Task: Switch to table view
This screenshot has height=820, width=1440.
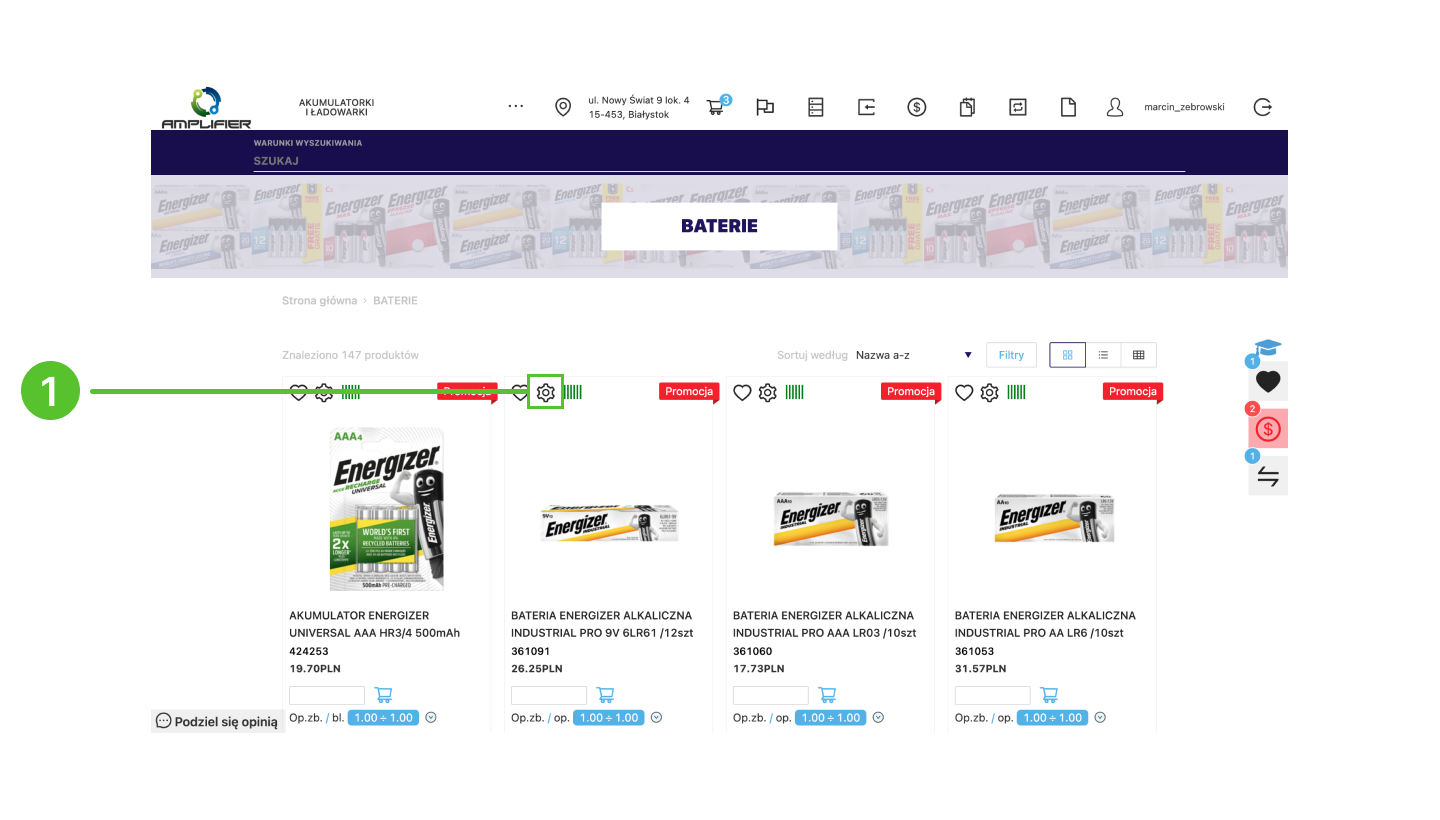Action: (1138, 355)
